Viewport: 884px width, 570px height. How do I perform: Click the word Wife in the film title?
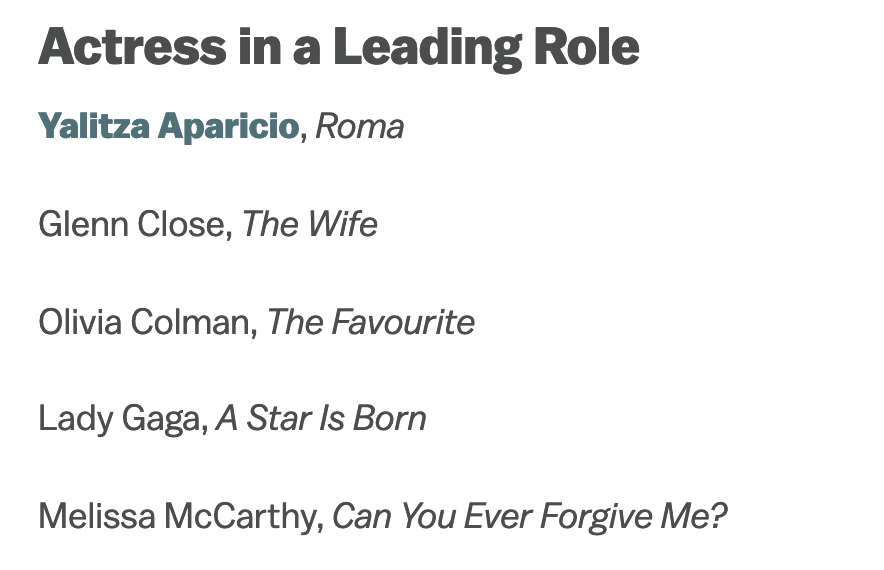[344, 224]
